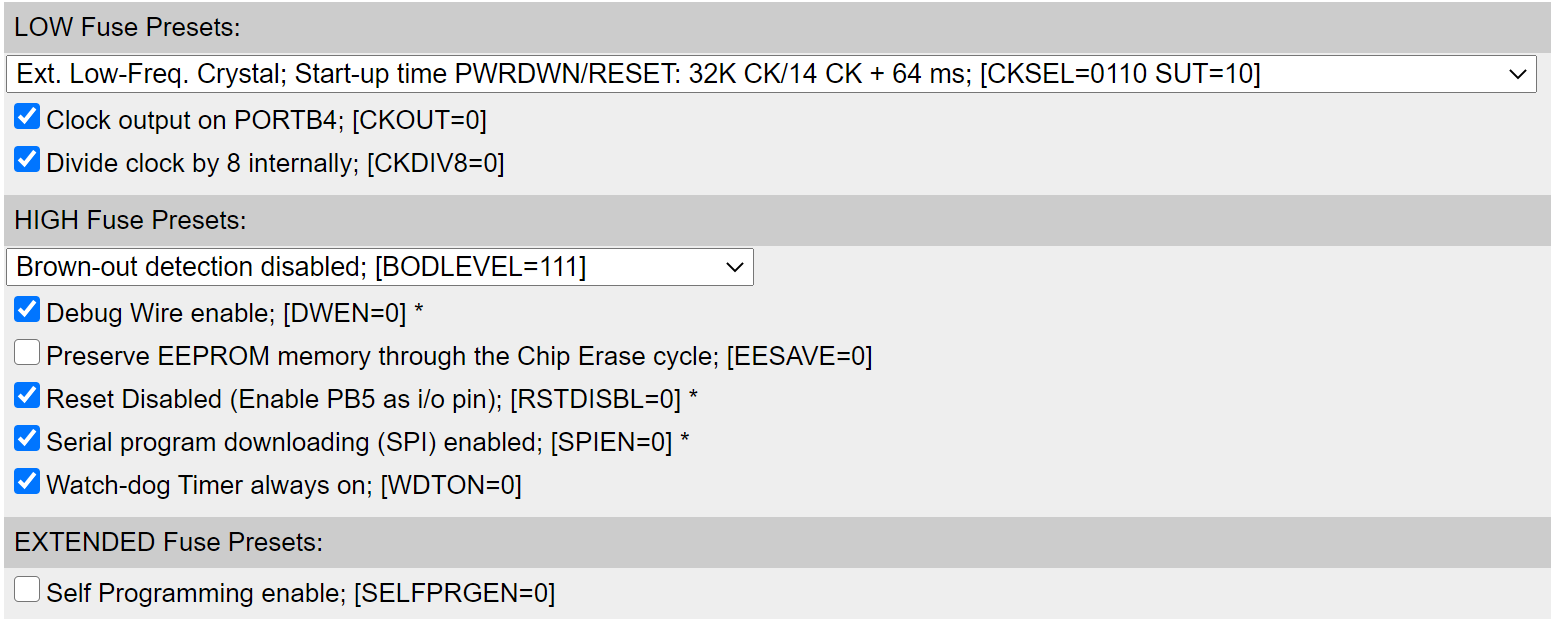Click the 'Clock output on PORTB4' label text
This screenshot has width=1551, height=619.
266,121
